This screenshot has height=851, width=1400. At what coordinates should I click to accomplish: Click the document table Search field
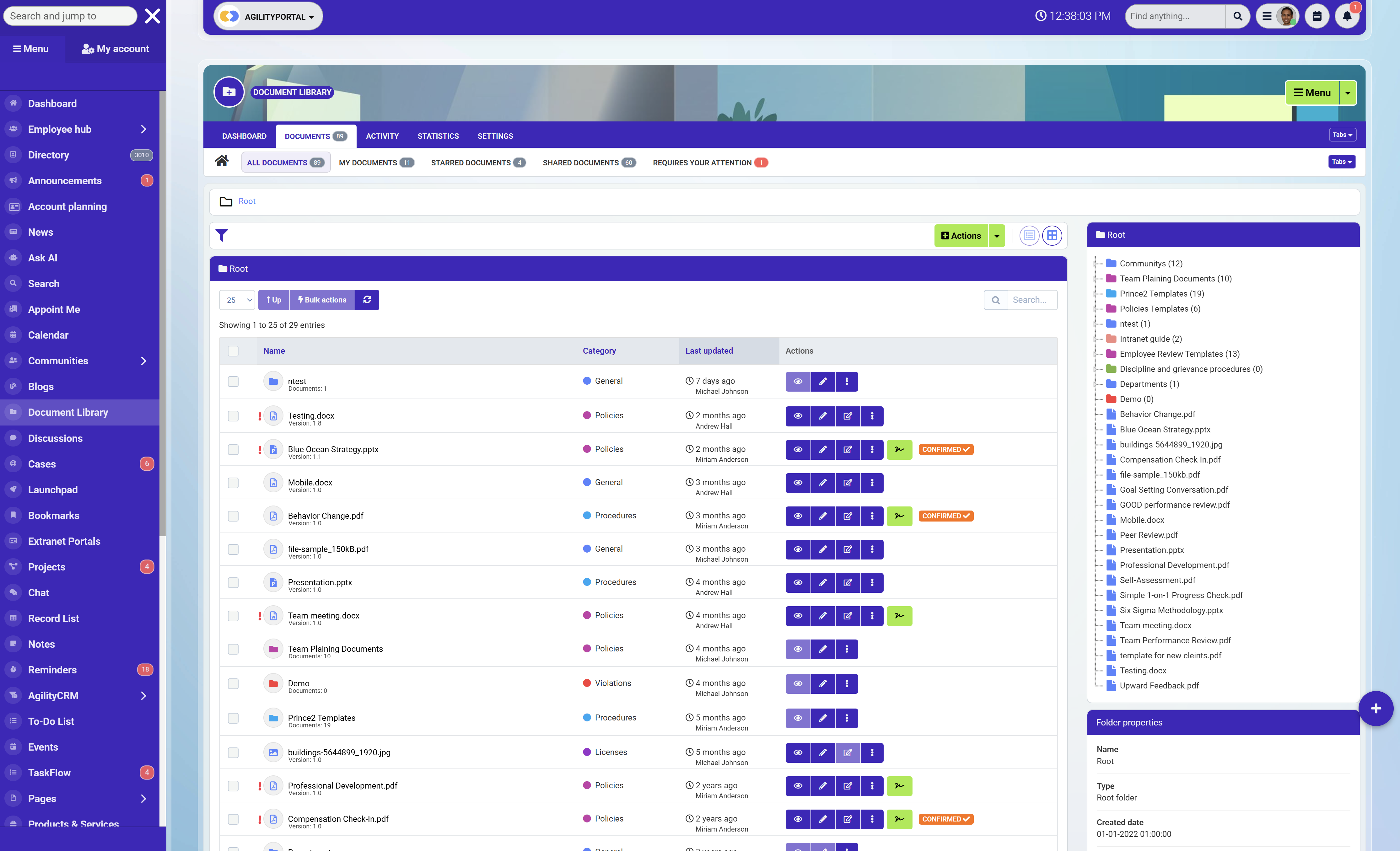[x=1031, y=299]
